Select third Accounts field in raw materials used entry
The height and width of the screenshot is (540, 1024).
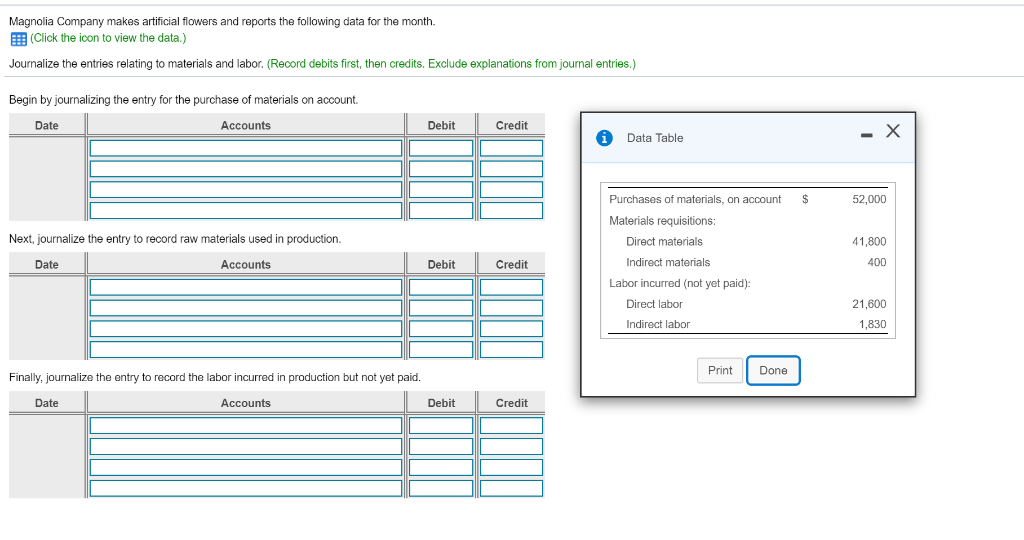tap(246, 328)
